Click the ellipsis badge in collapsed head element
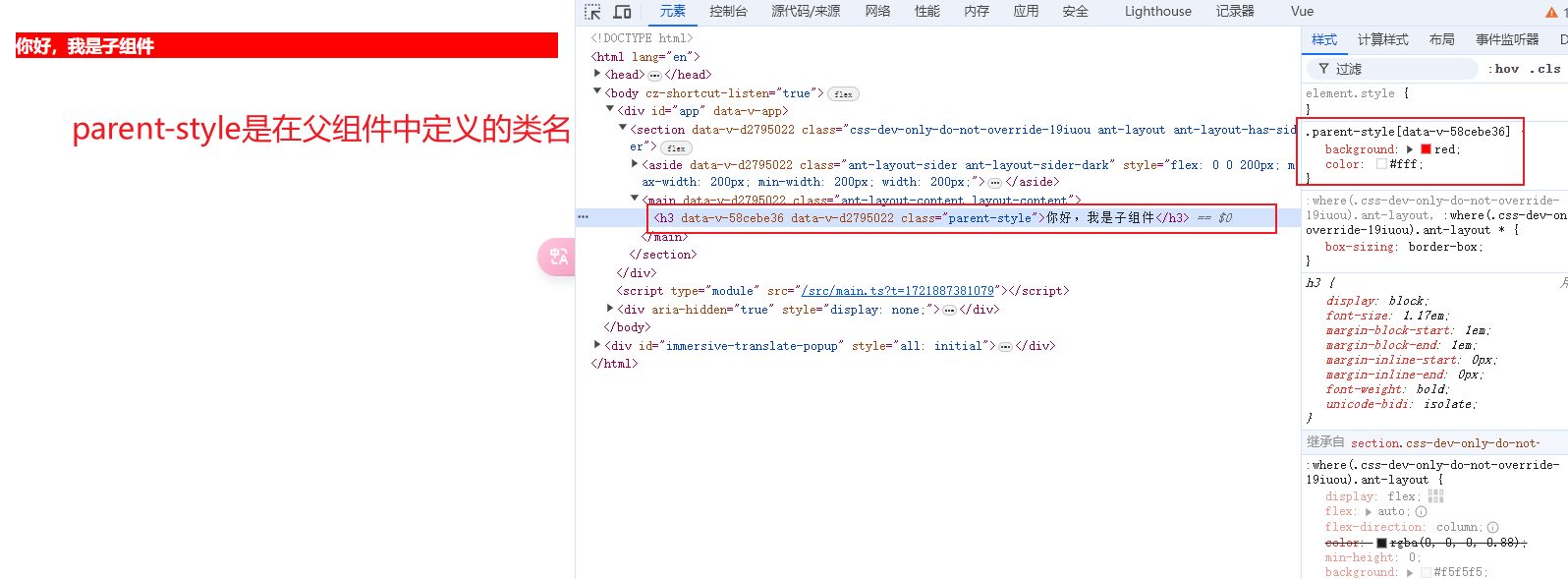This screenshot has height=579, width=1568. pos(654,76)
